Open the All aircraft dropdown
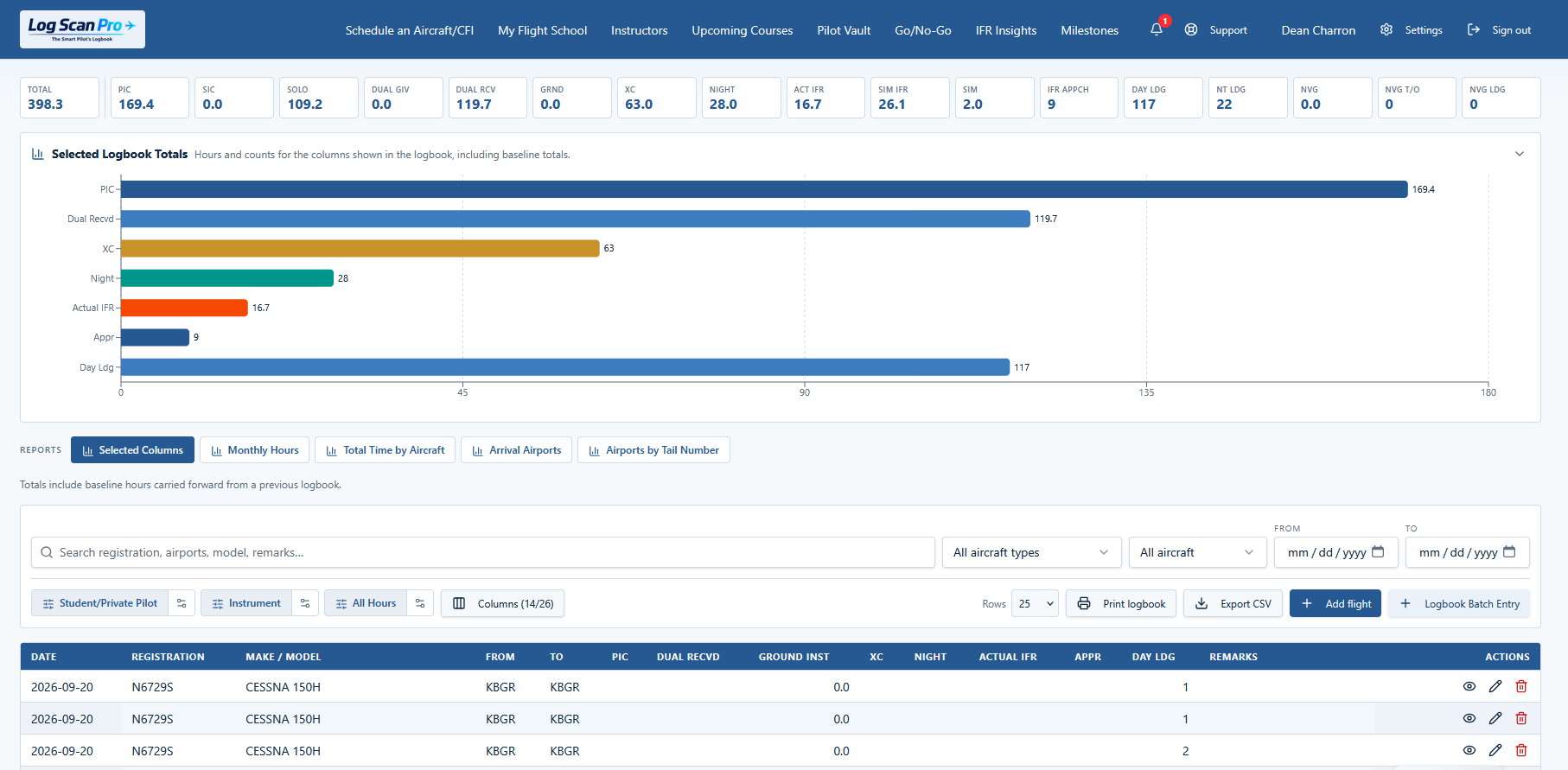 [x=1197, y=552]
